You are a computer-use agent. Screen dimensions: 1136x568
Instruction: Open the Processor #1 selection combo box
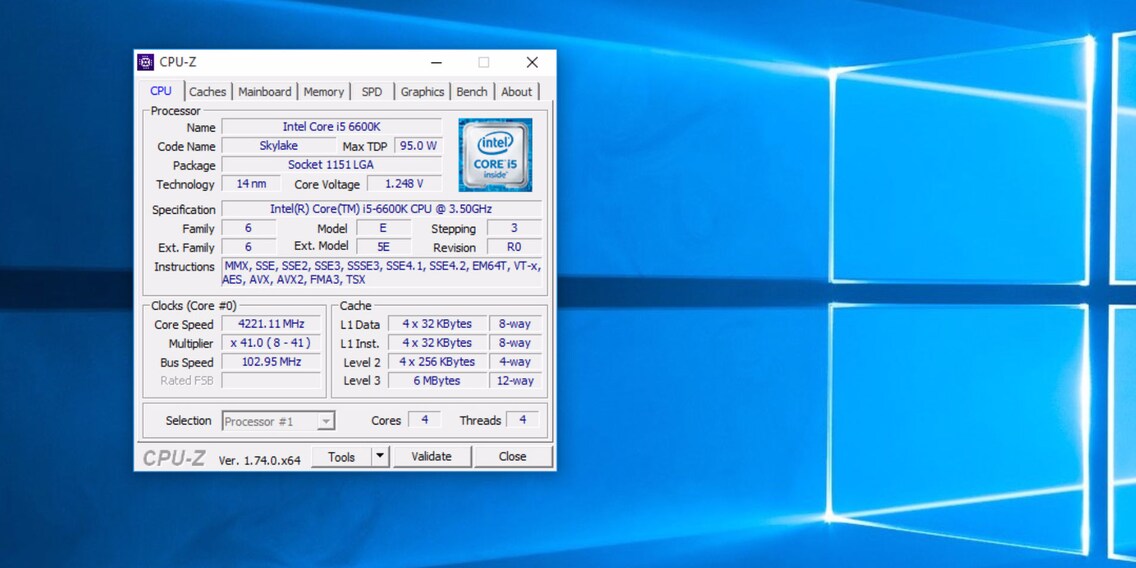click(279, 421)
